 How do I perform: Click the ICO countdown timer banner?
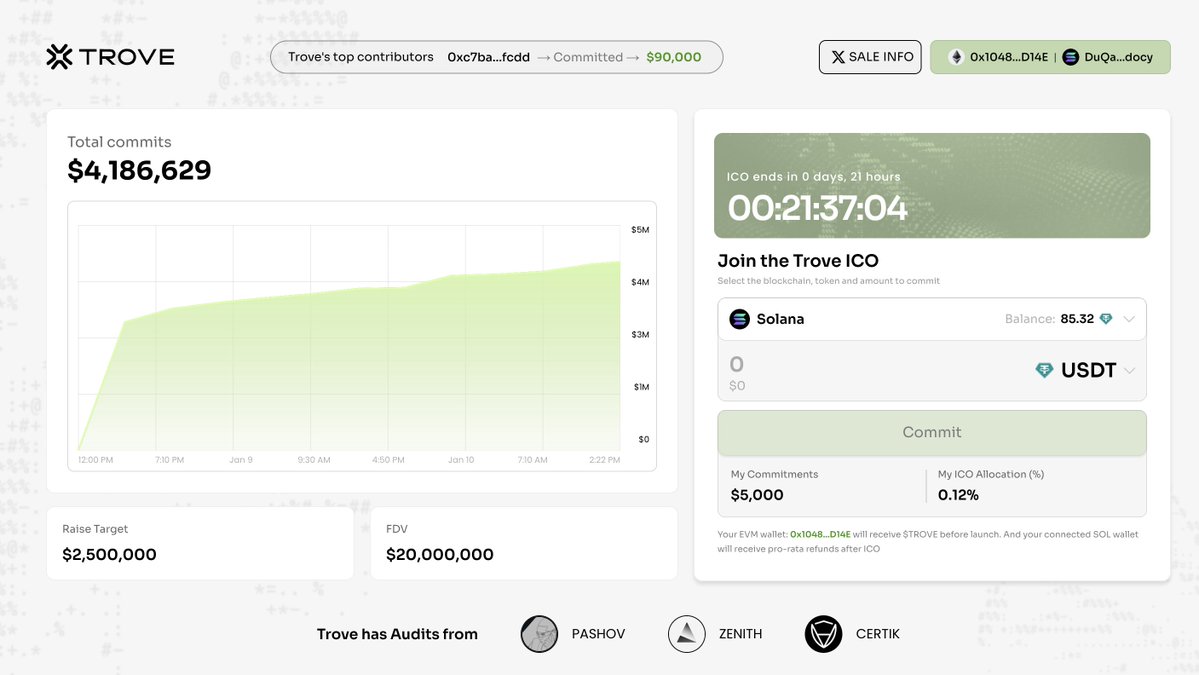coord(932,186)
